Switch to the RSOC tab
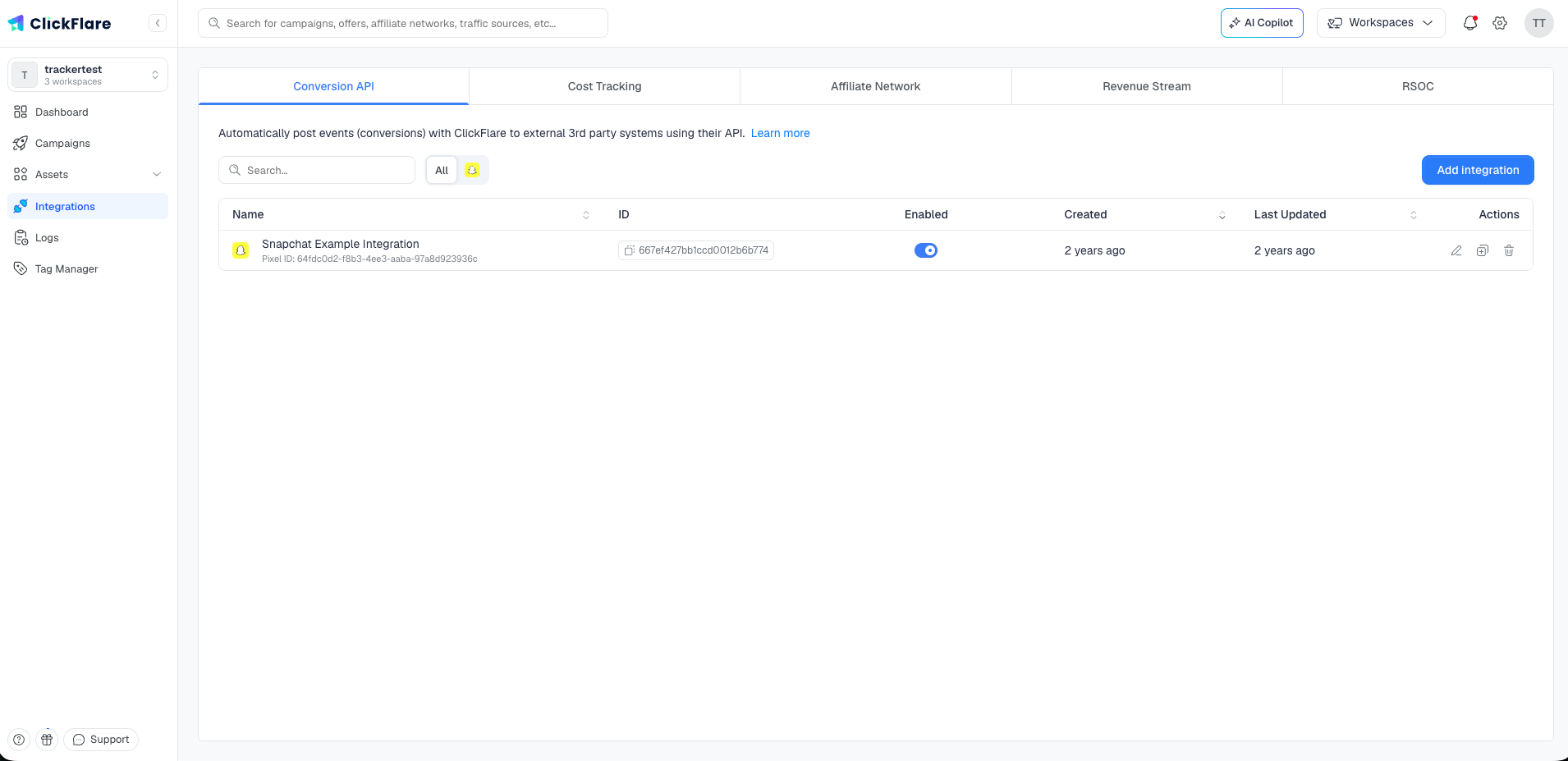1568x761 pixels. (1418, 86)
